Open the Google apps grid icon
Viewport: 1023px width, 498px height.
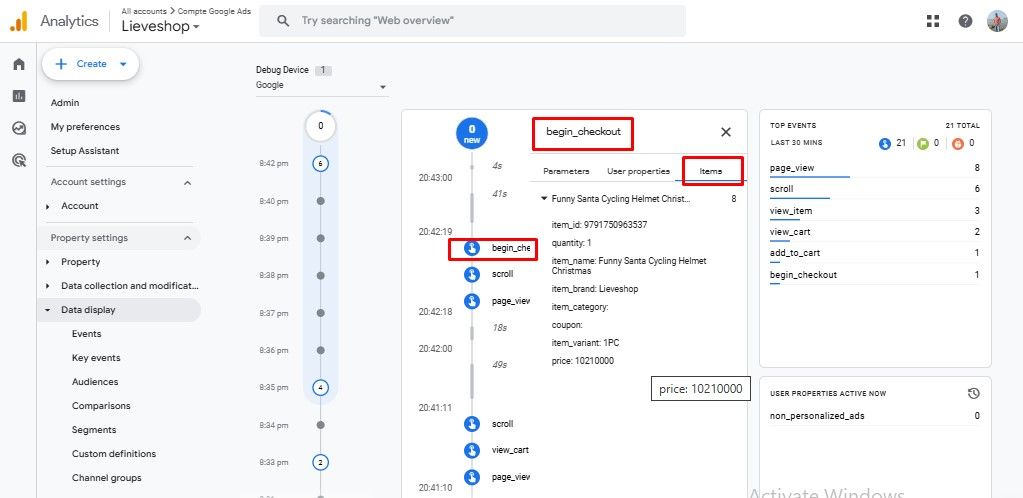[933, 21]
